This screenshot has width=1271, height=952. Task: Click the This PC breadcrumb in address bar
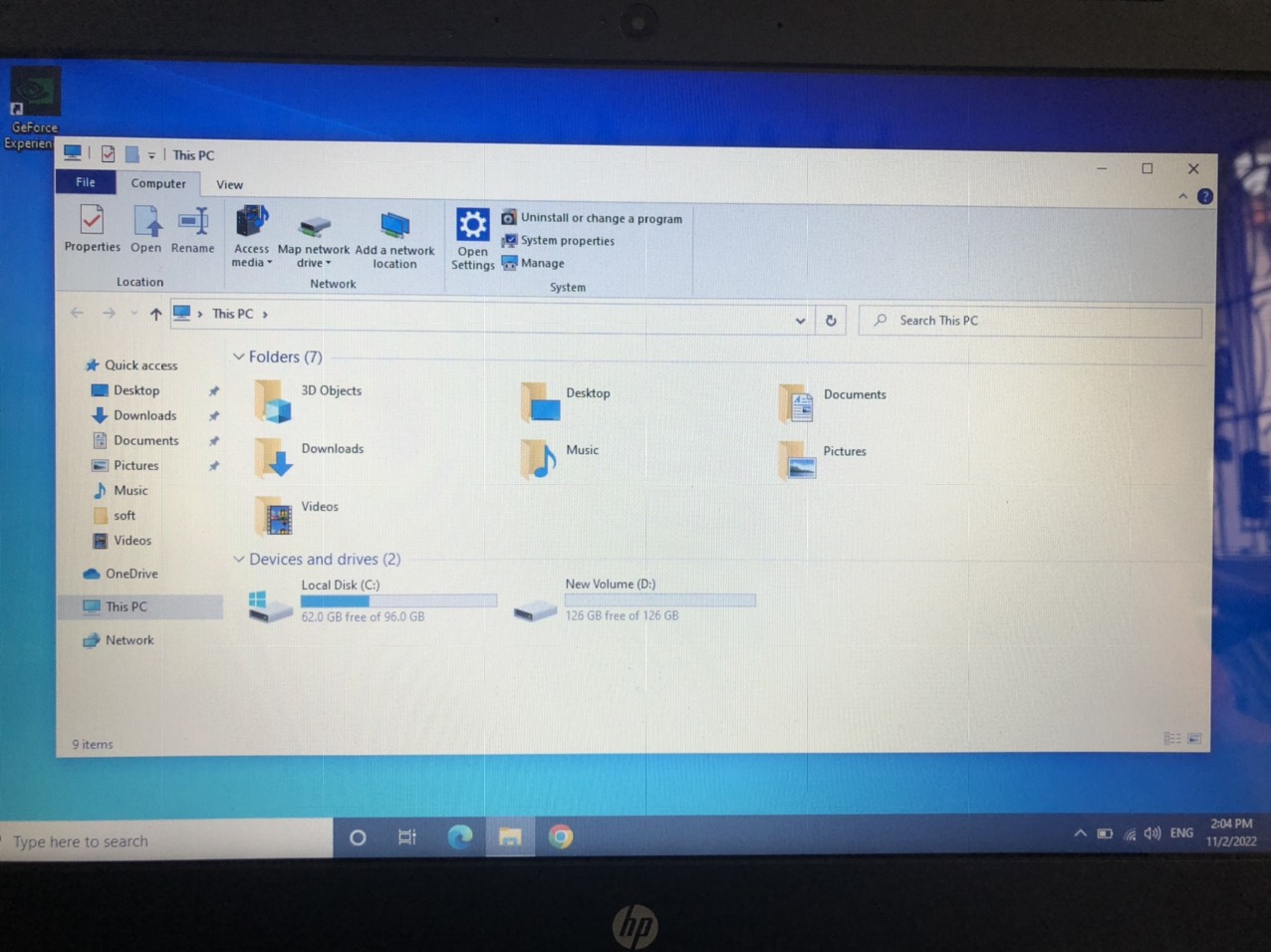pos(232,314)
